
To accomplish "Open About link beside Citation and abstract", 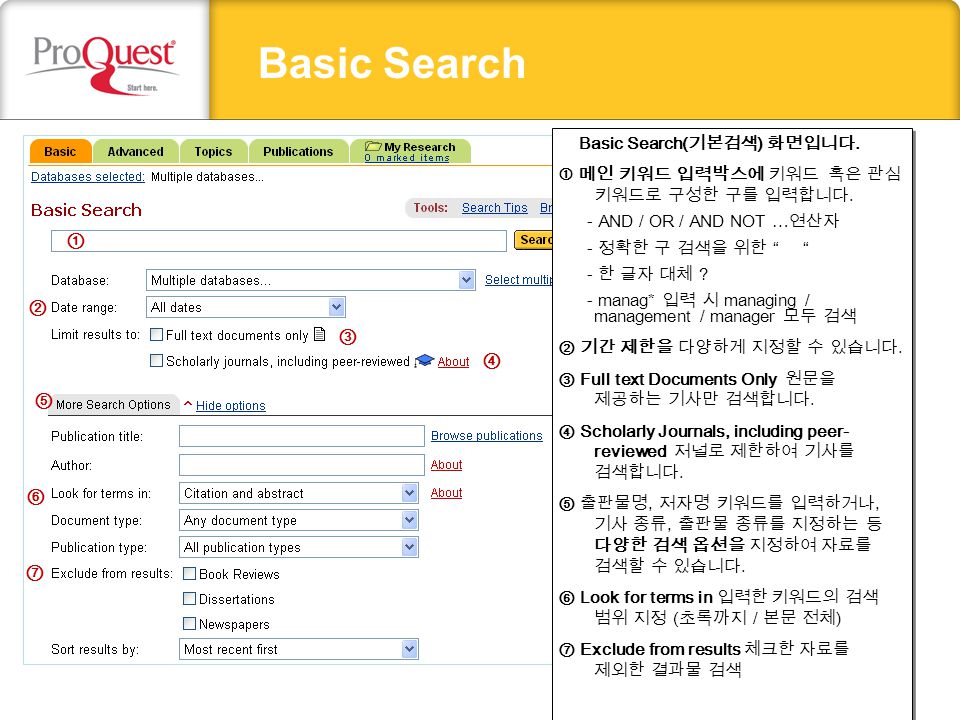I will coord(446,493).
